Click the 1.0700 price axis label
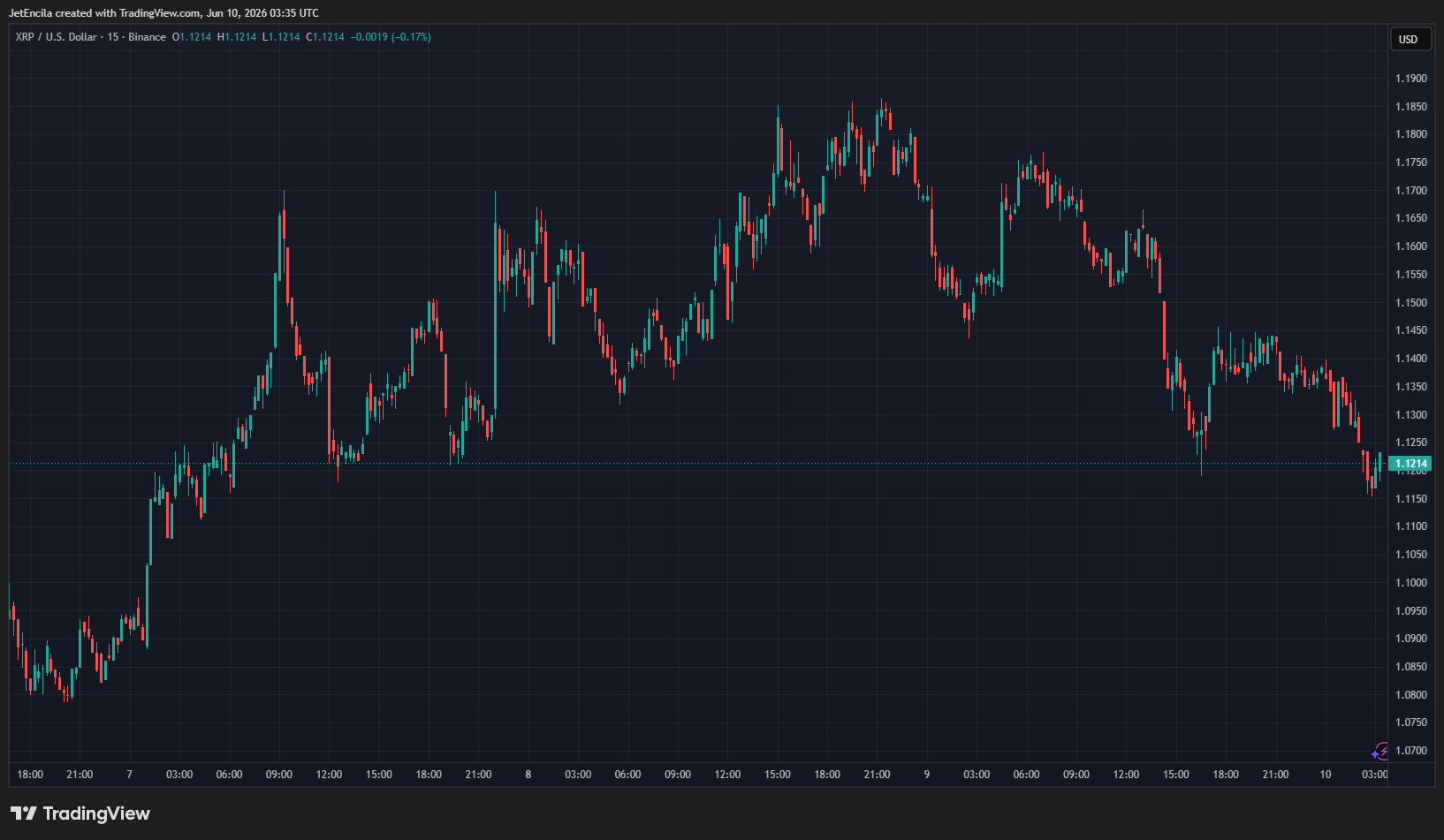1444x840 pixels. pos(1411,751)
